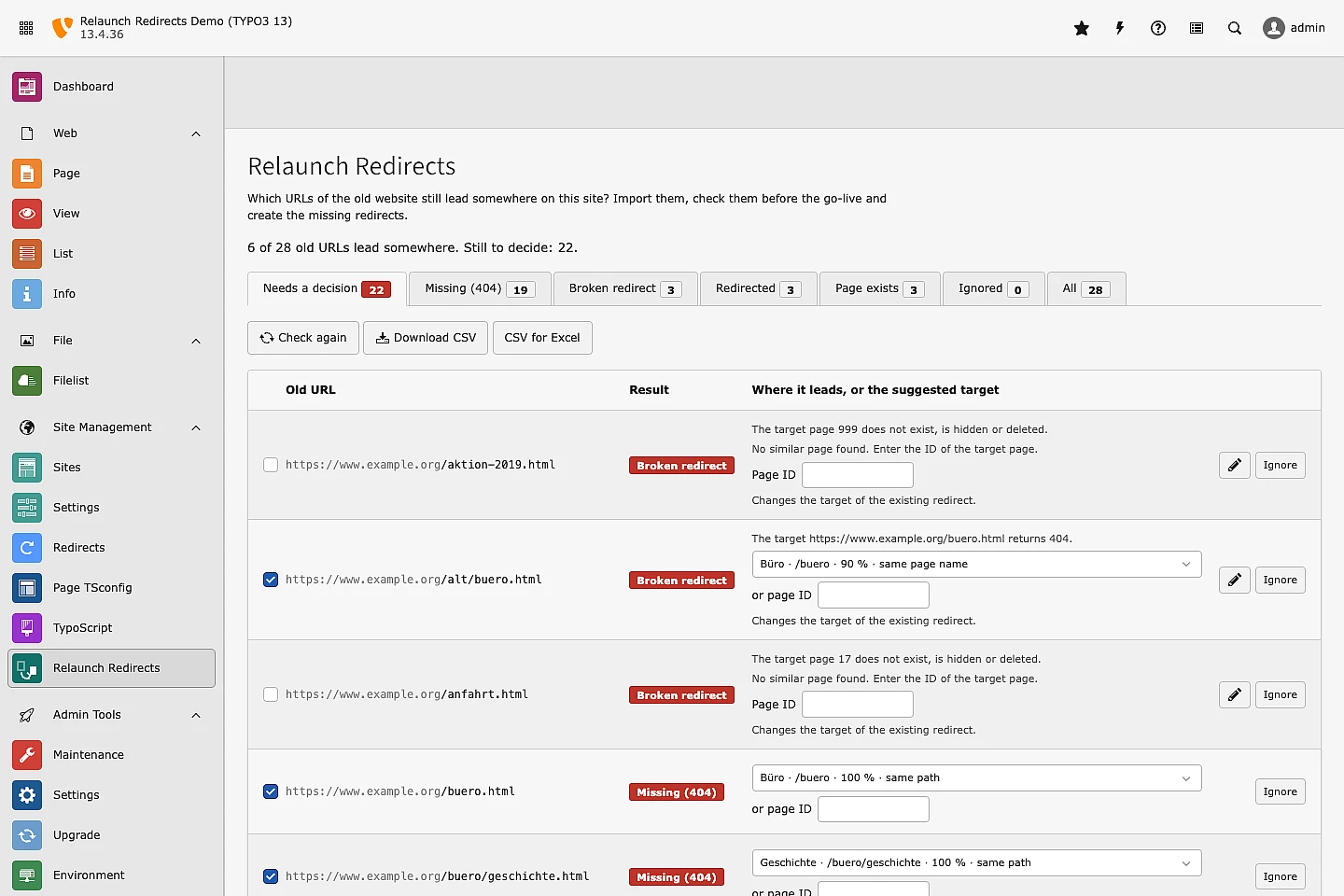Untick the buero/geschichte.html row checkbox
Viewport: 1344px width, 896px height.
tap(271, 876)
